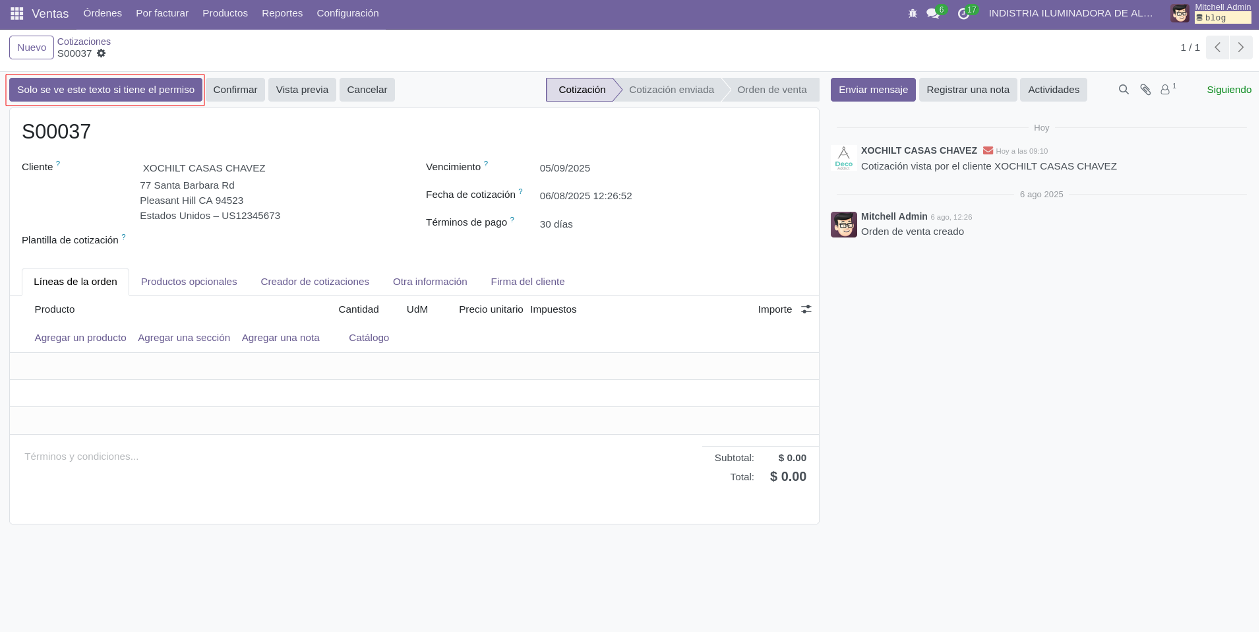Open Actividades button
This screenshot has width=1259, height=633.
coord(1054,90)
